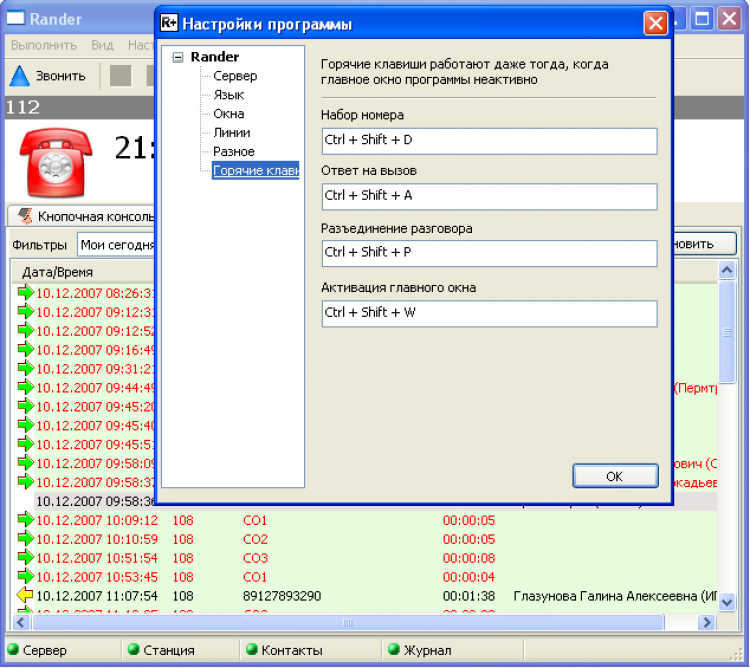Screen dimensions: 750x668
Task: Click OK in the settings dialog
Action: pos(615,476)
